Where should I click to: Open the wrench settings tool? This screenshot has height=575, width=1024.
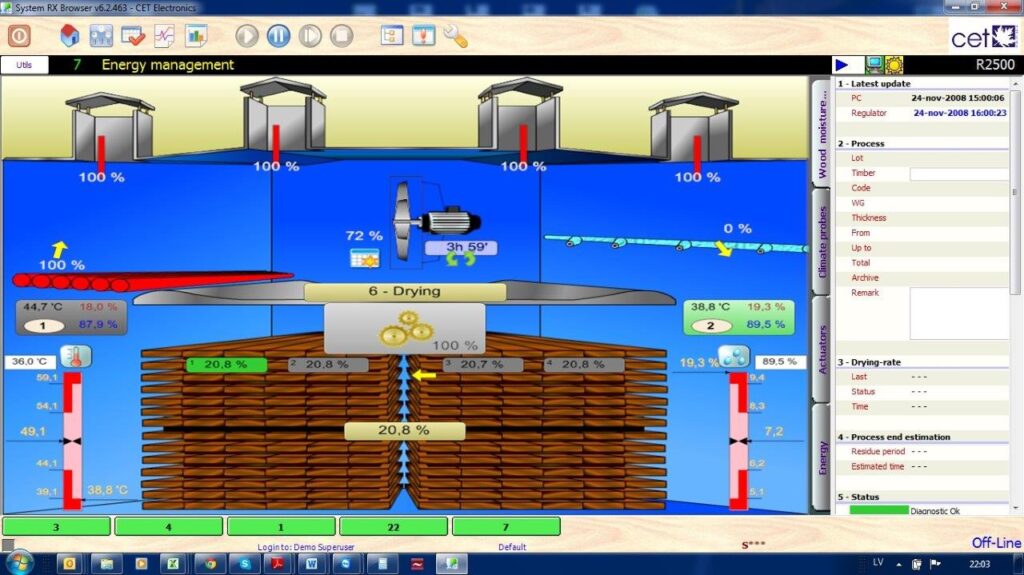coord(455,35)
